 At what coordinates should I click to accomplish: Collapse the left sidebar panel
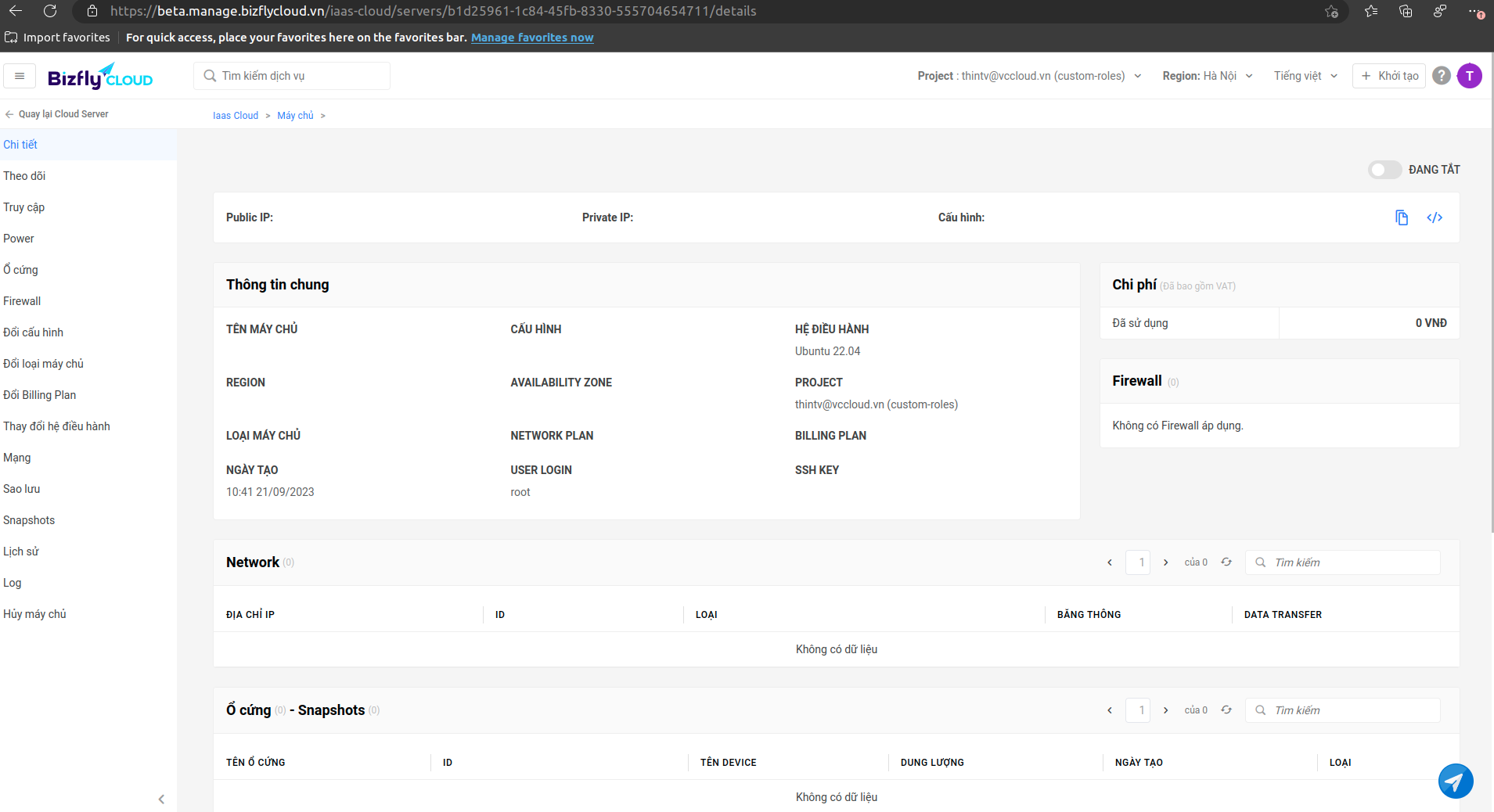pos(161,799)
